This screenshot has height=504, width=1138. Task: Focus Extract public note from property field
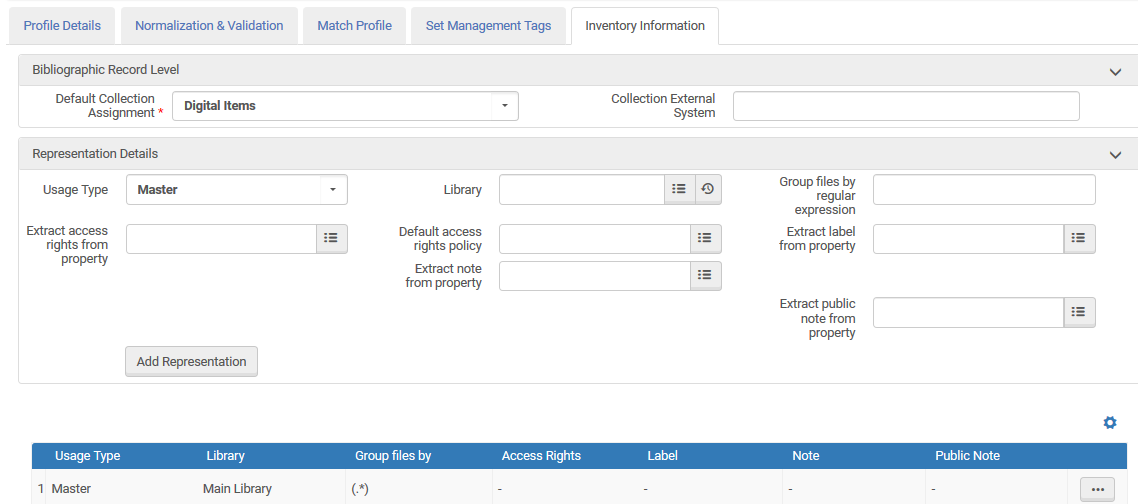969,312
